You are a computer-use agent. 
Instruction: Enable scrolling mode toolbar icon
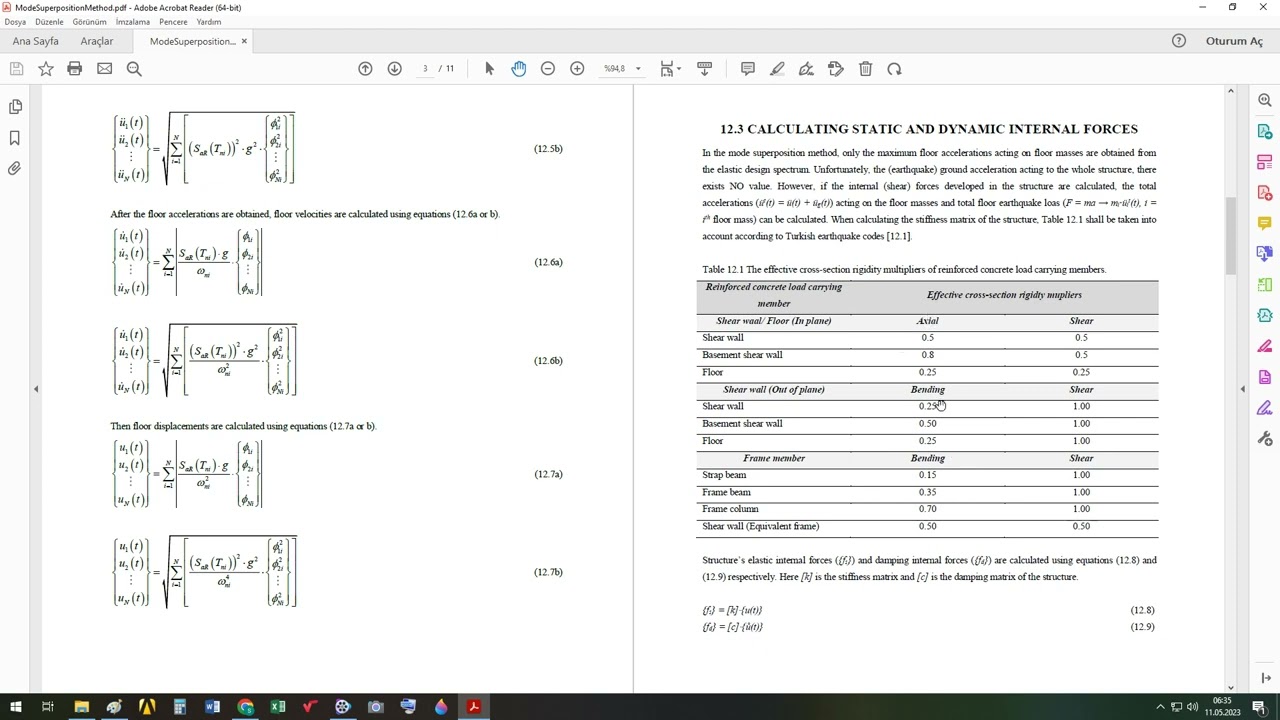[x=704, y=68]
